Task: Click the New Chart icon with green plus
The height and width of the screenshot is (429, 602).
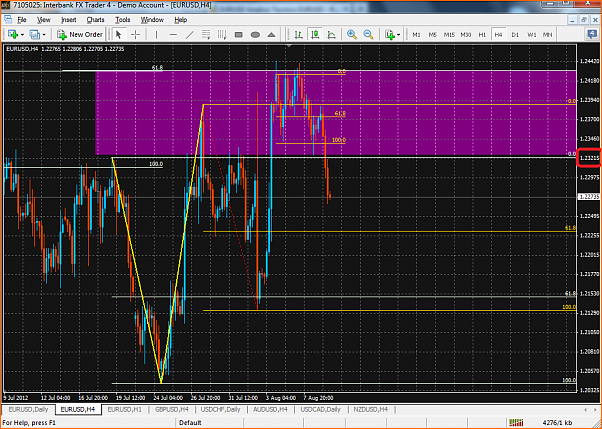Action: pyautogui.click(x=12, y=35)
